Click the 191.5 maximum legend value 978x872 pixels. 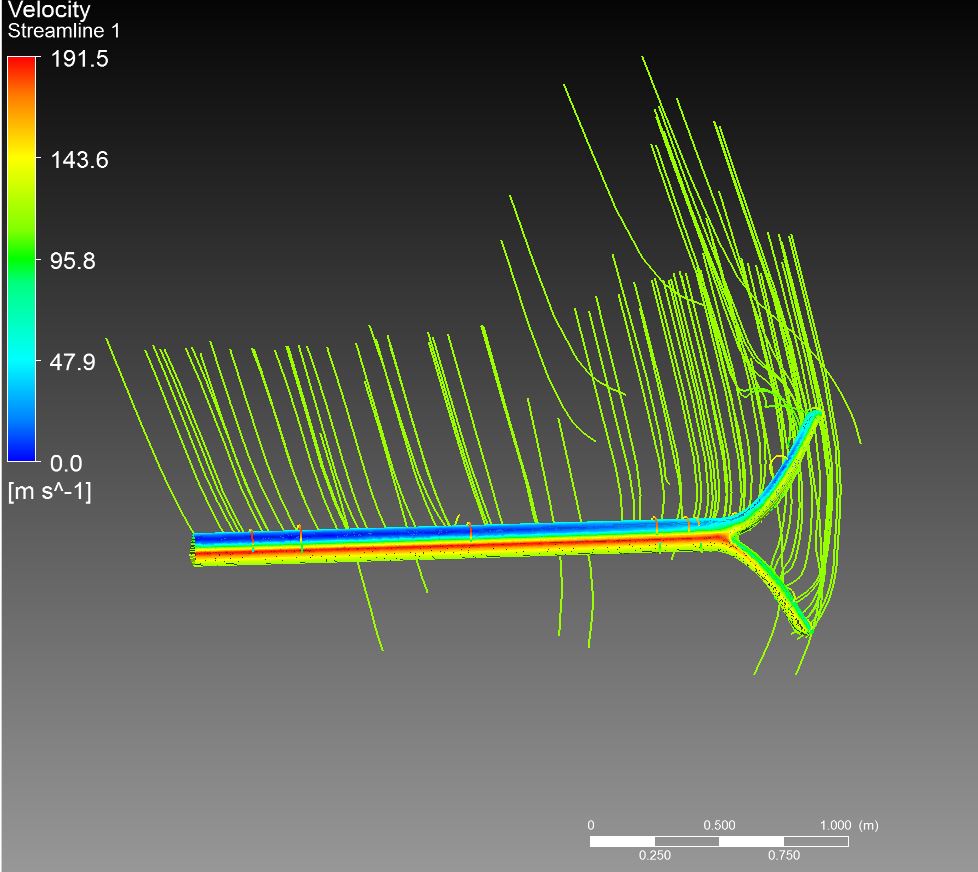point(80,59)
